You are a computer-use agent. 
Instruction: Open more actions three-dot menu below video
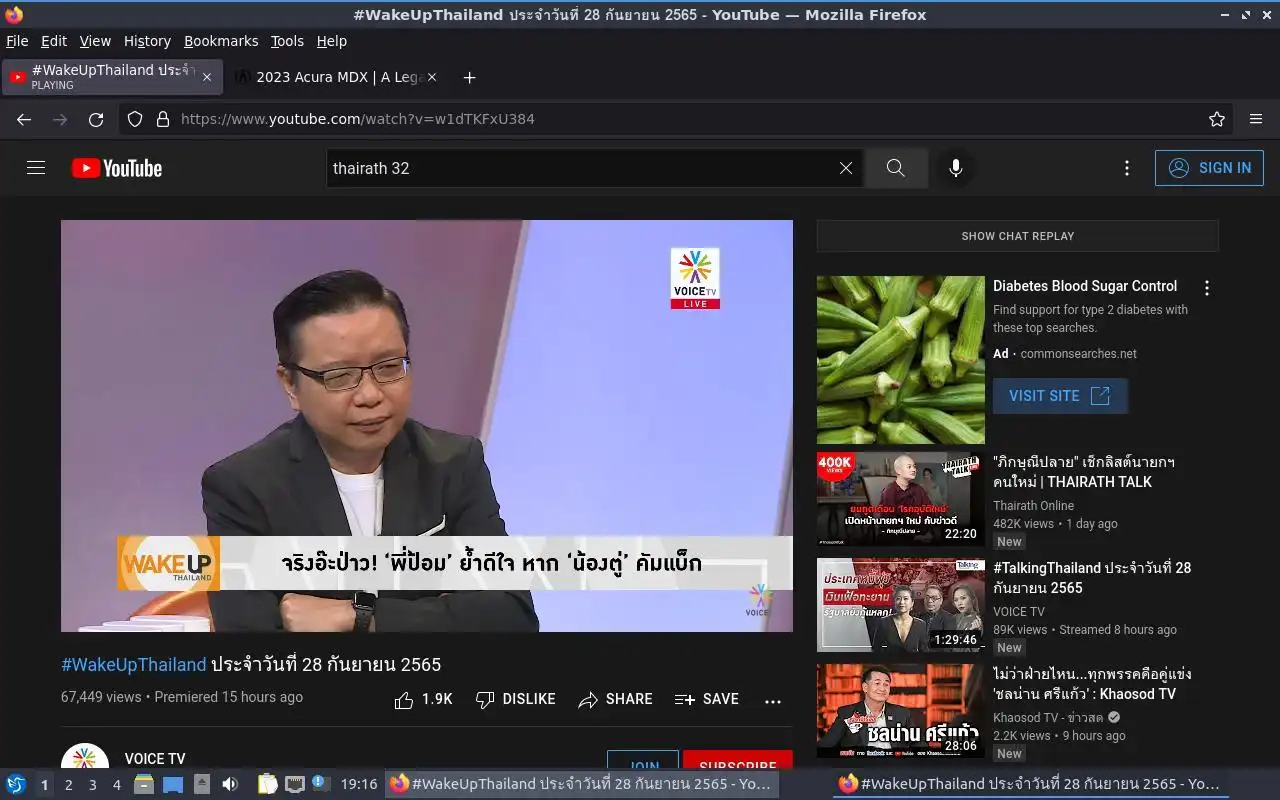773,701
